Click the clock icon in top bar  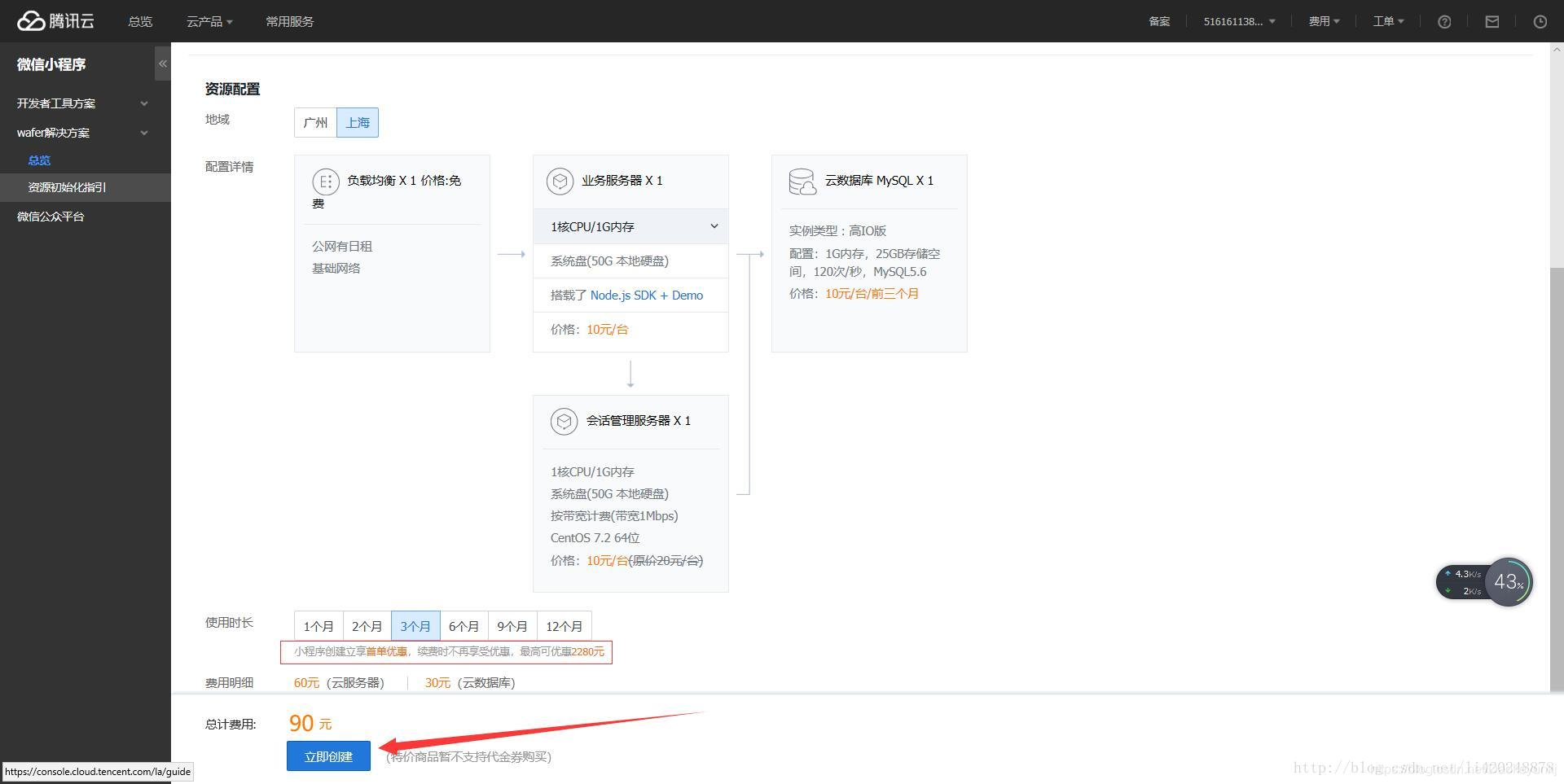point(1540,22)
